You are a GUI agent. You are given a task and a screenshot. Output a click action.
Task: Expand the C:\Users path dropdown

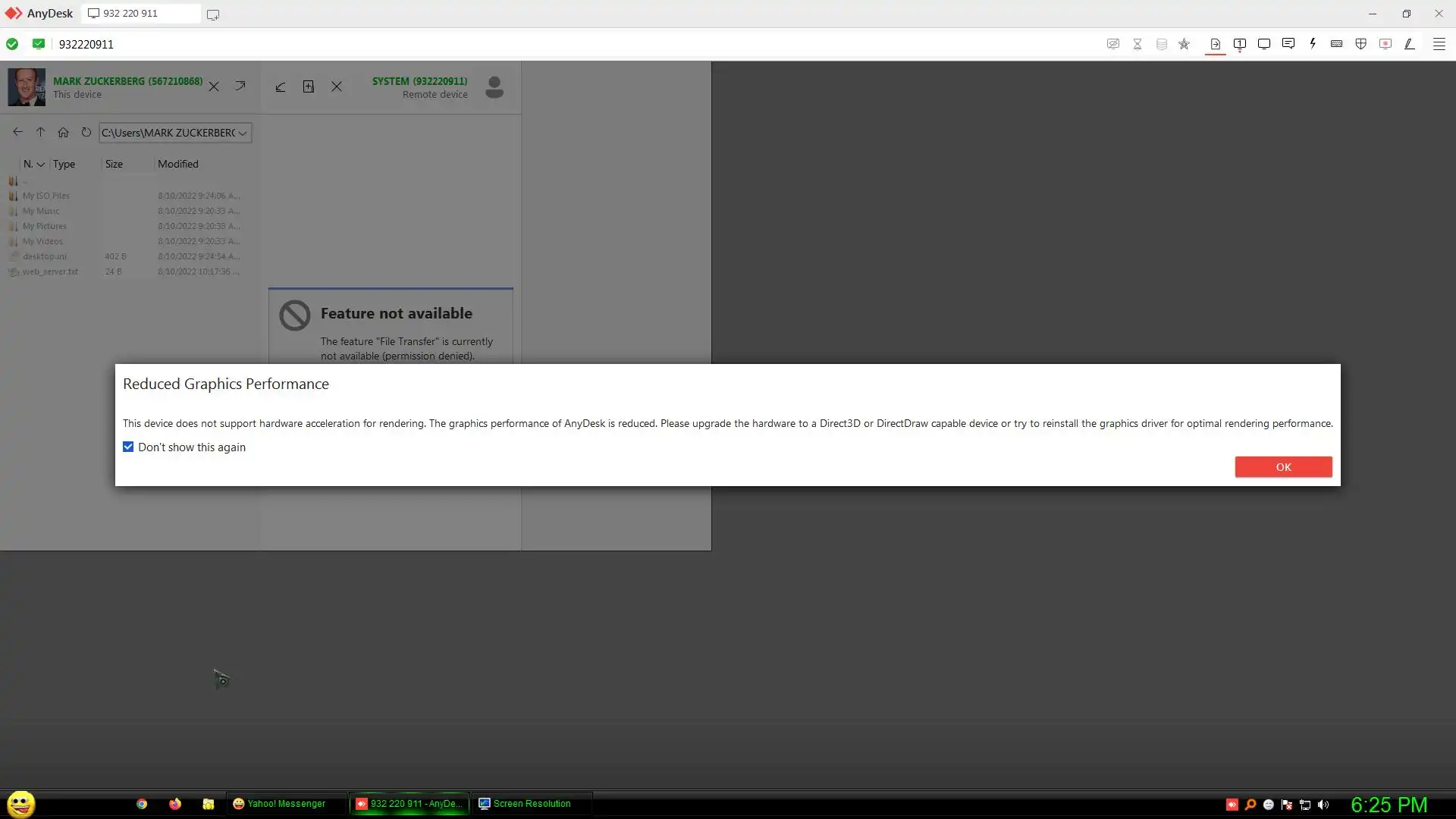click(243, 133)
